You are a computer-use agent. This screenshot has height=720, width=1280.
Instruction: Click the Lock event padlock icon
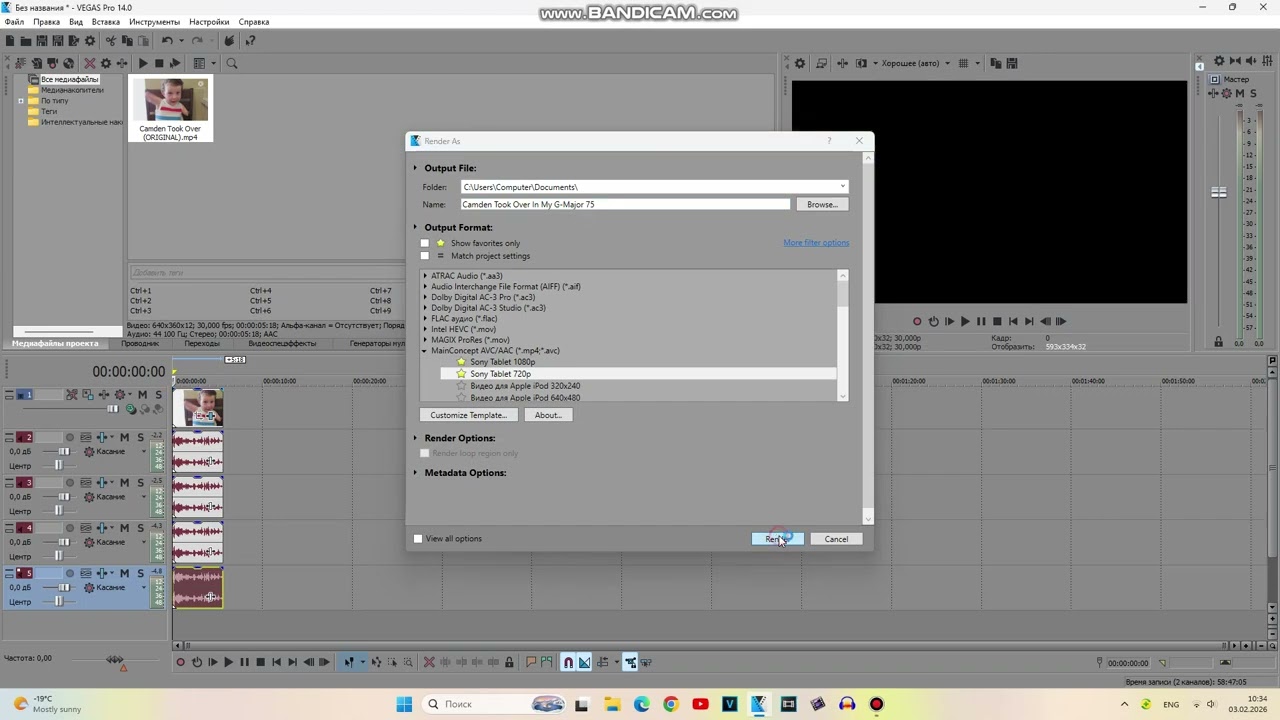[x=509, y=662]
